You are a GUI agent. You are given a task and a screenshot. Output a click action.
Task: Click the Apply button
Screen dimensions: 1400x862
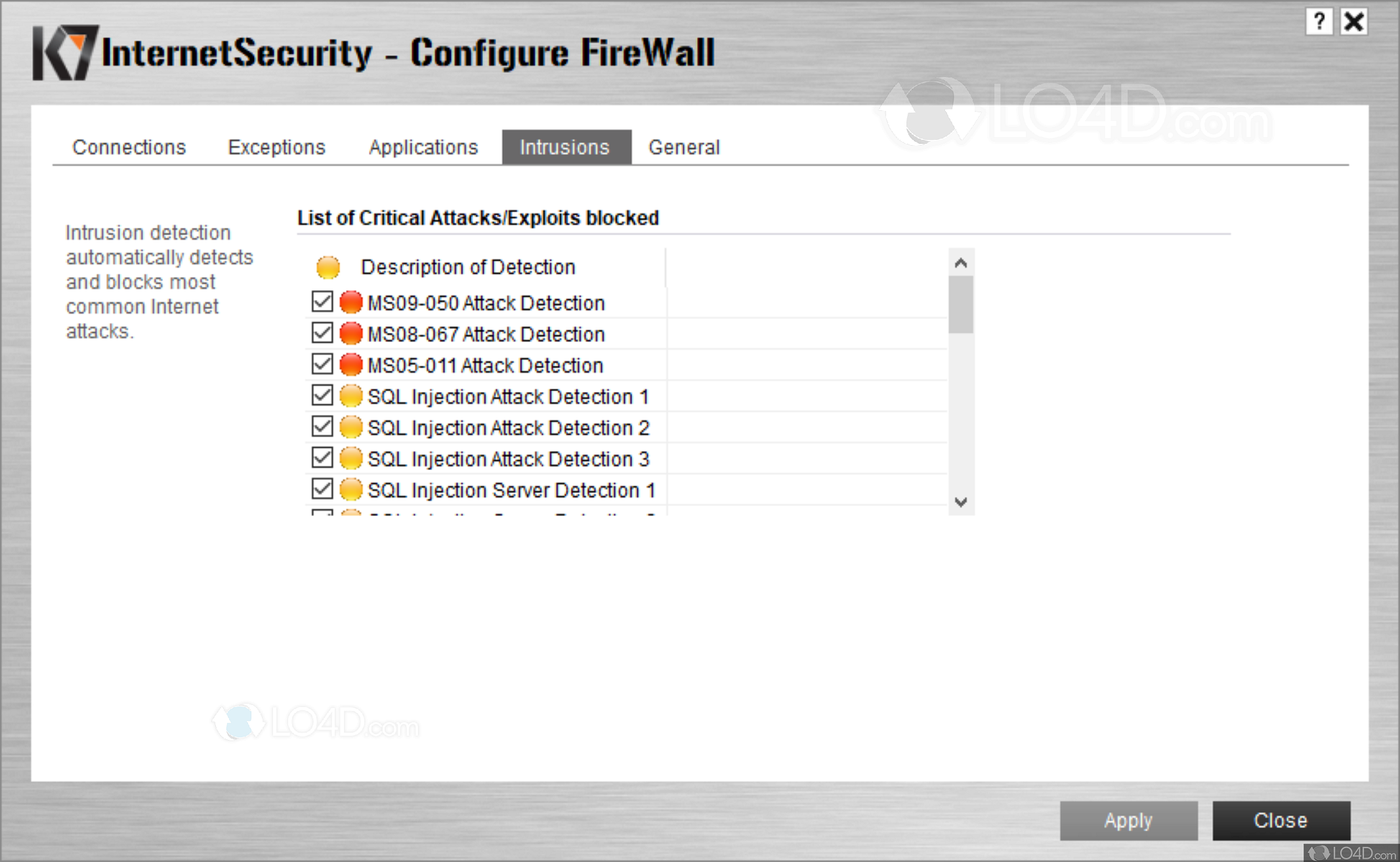pyautogui.click(x=1128, y=821)
